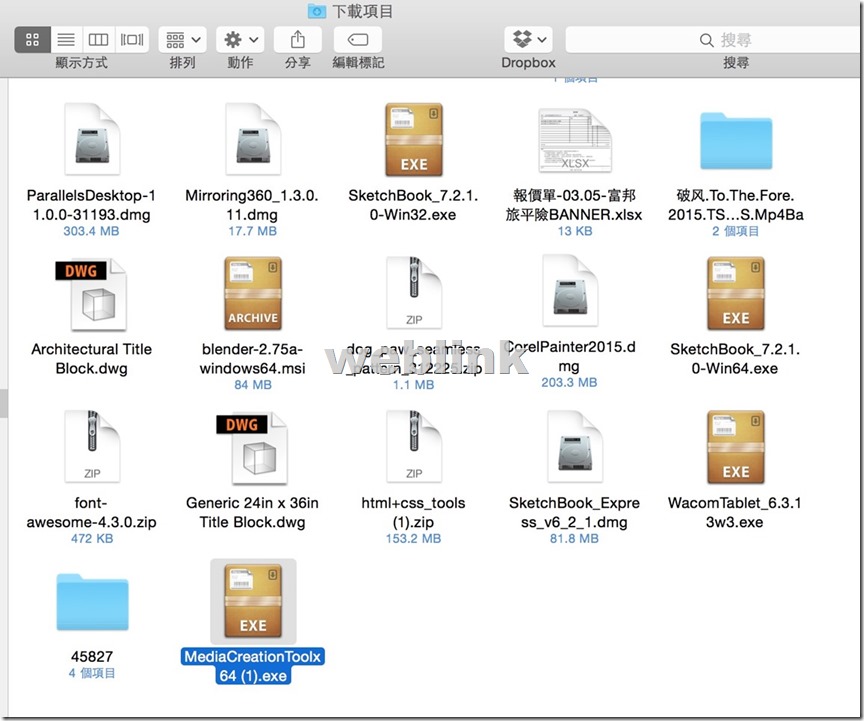Image resolution: width=864 pixels, height=721 pixels.
Task: Switch to cover flow view
Action: pos(132,40)
